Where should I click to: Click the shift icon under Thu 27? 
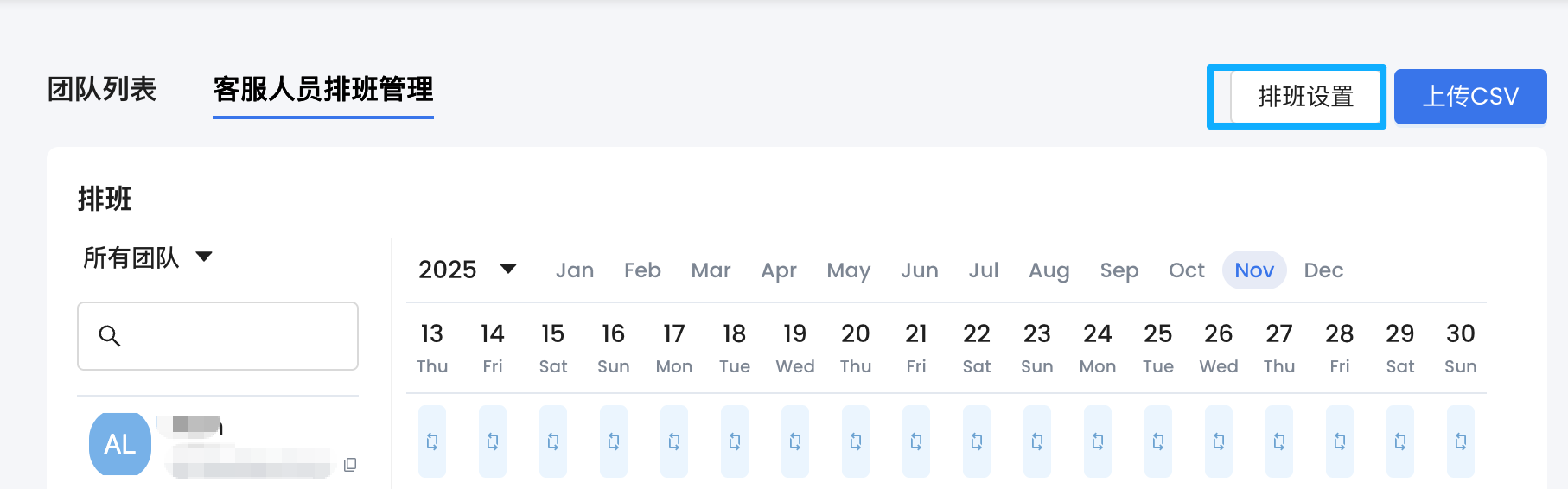coord(1279,441)
